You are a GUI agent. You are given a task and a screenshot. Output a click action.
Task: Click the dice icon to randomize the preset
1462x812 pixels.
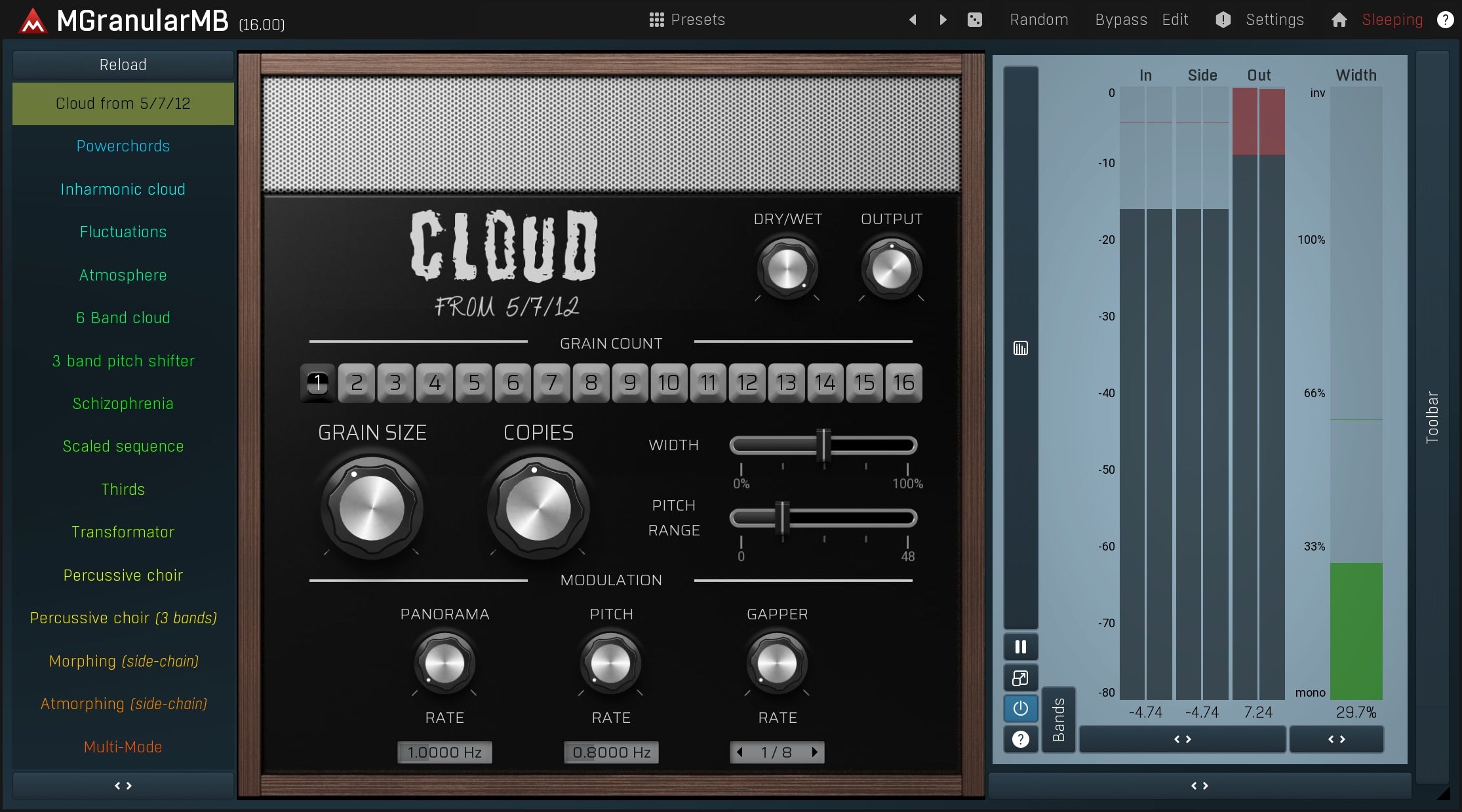click(975, 20)
